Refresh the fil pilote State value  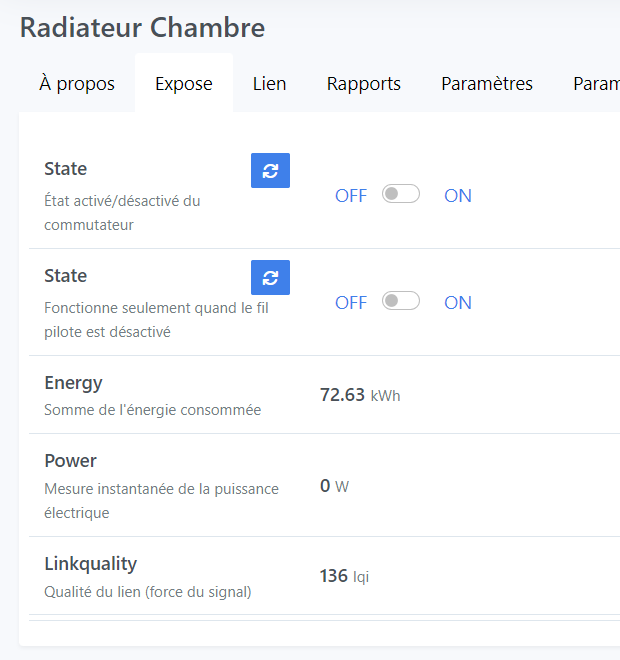click(x=270, y=278)
